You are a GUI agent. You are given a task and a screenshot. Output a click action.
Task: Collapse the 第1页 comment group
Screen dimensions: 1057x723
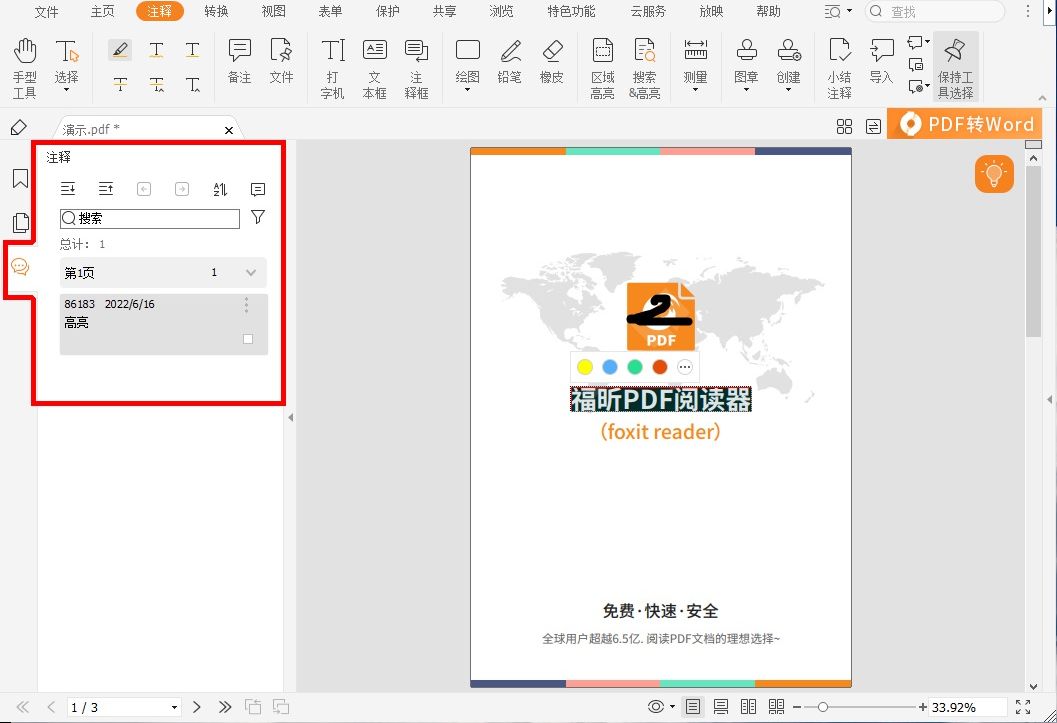249,271
